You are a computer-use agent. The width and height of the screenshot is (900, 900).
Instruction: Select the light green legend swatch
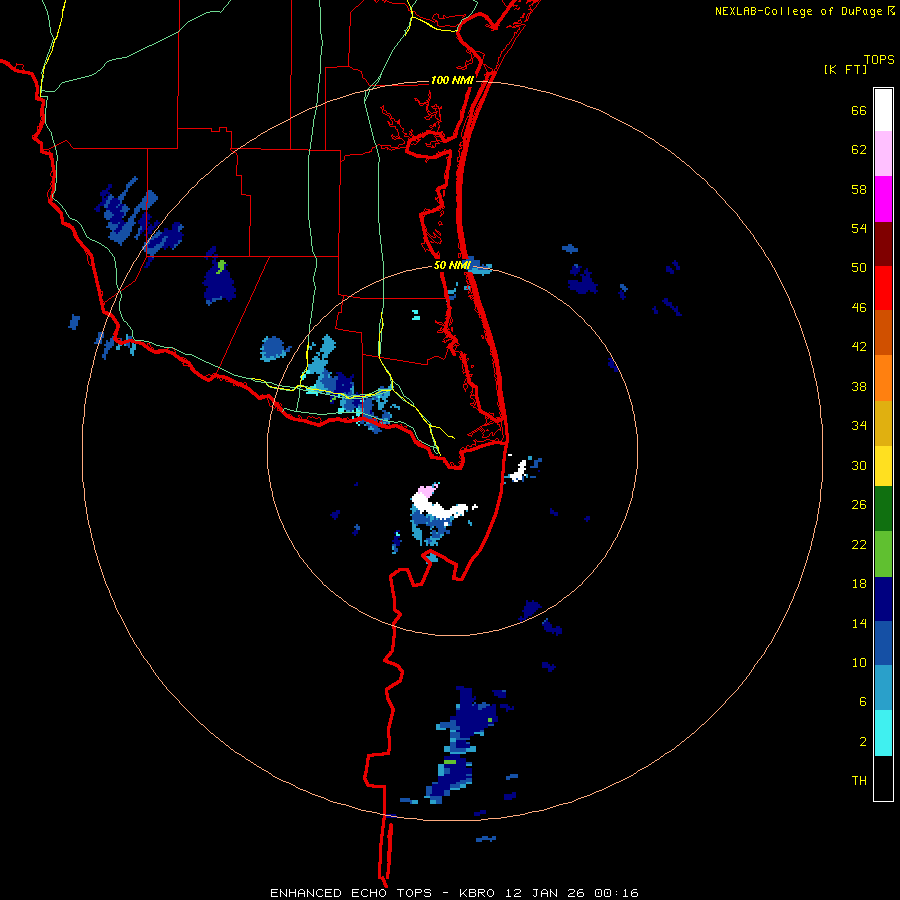(883, 554)
